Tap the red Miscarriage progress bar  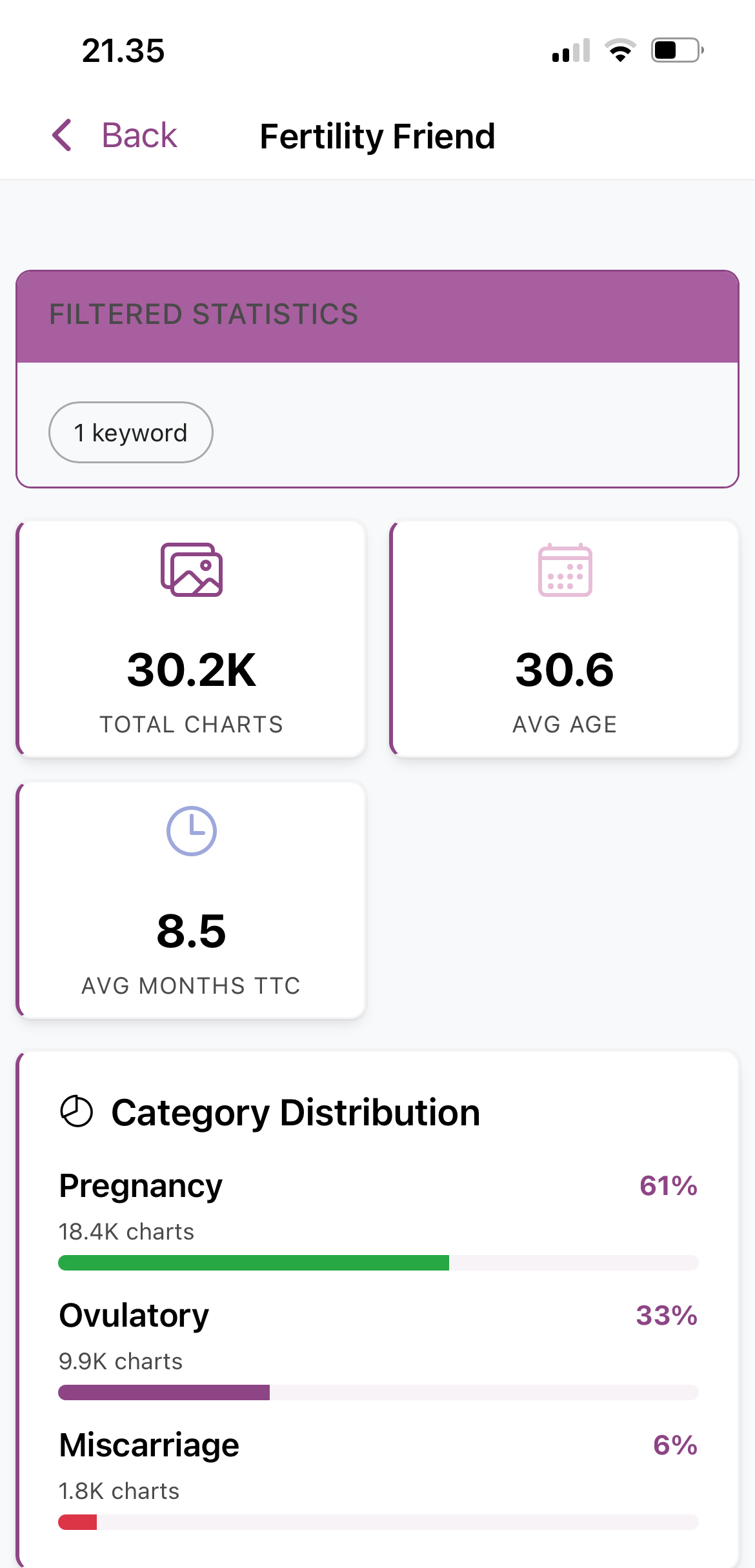pos(77,1522)
